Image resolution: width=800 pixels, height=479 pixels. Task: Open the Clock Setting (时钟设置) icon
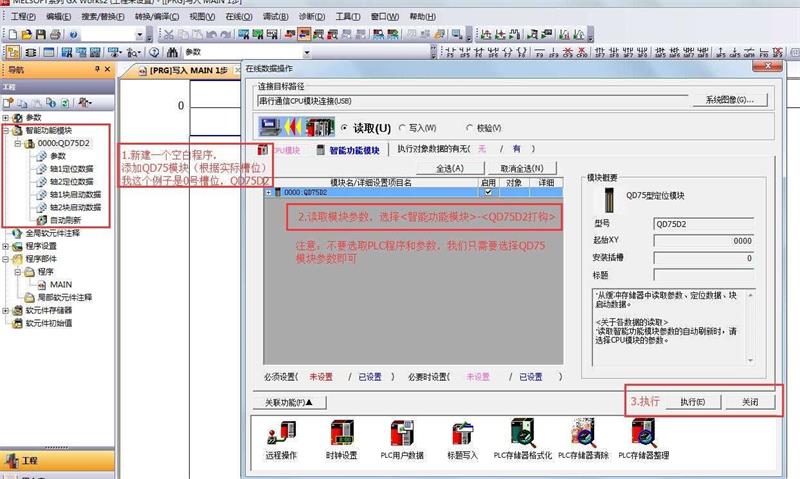click(x=343, y=433)
